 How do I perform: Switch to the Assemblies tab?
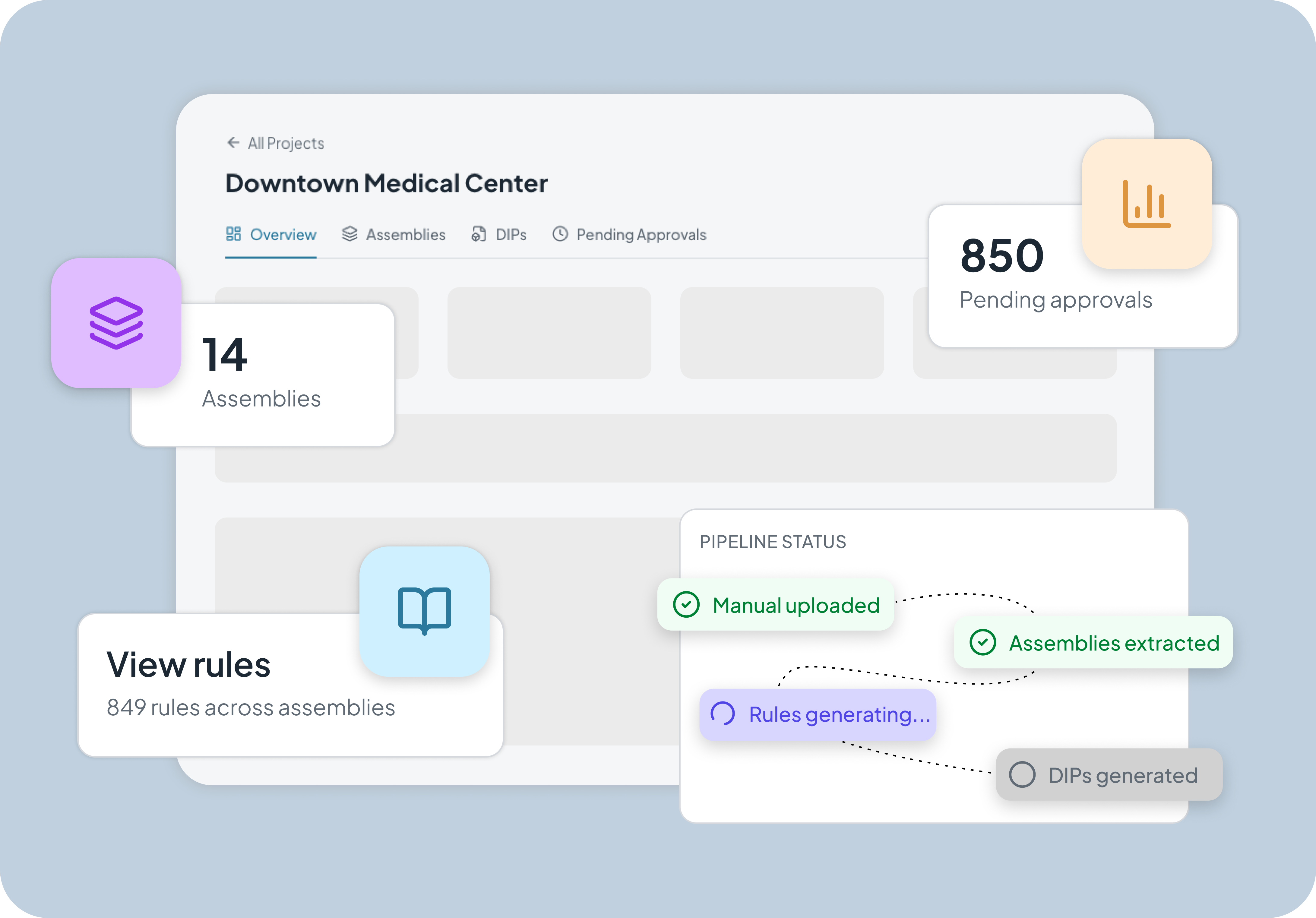click(405, 234)
